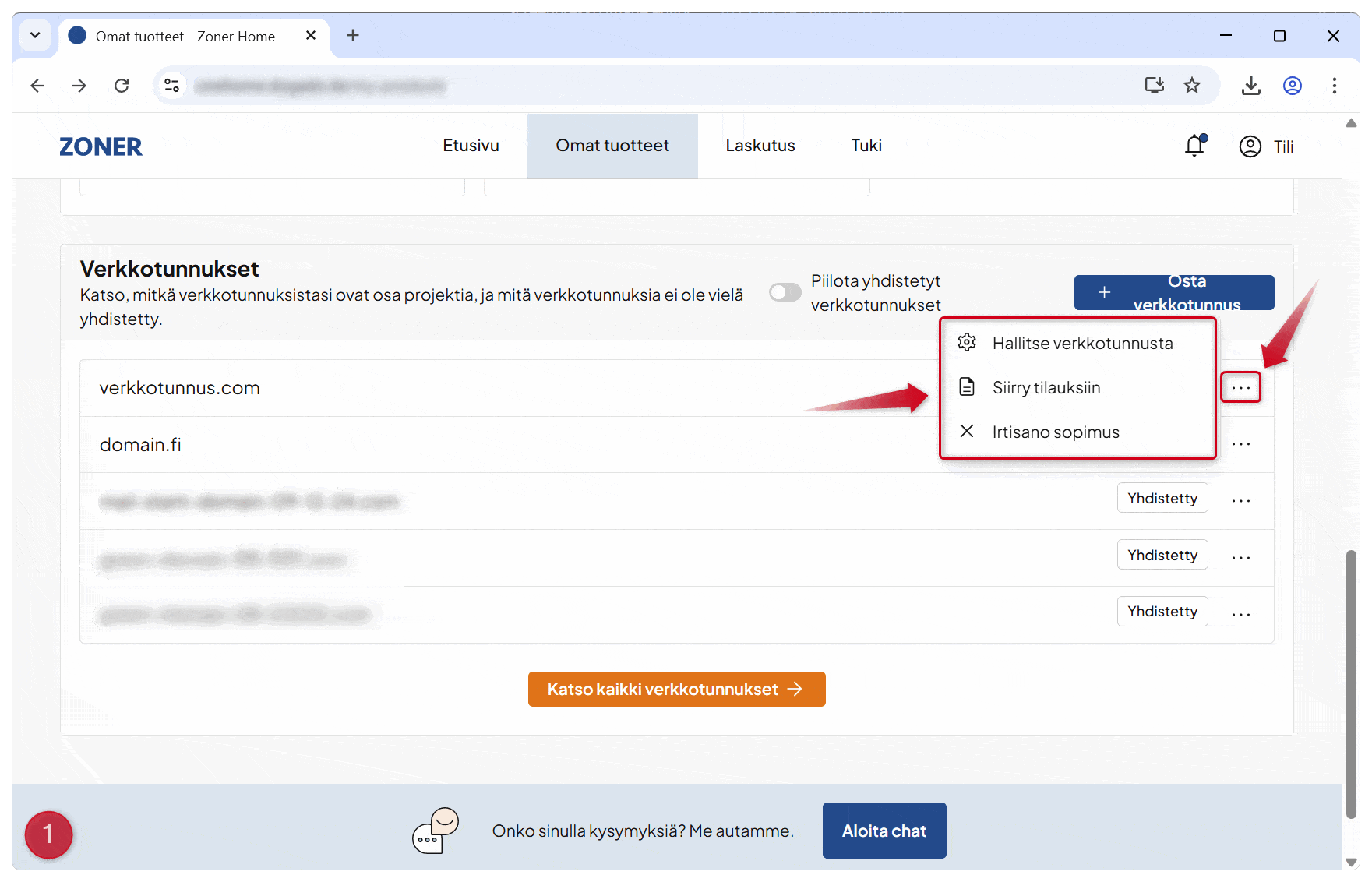
Task: Open three-dot menu for domain.fi
Action: pos(1240,444)
